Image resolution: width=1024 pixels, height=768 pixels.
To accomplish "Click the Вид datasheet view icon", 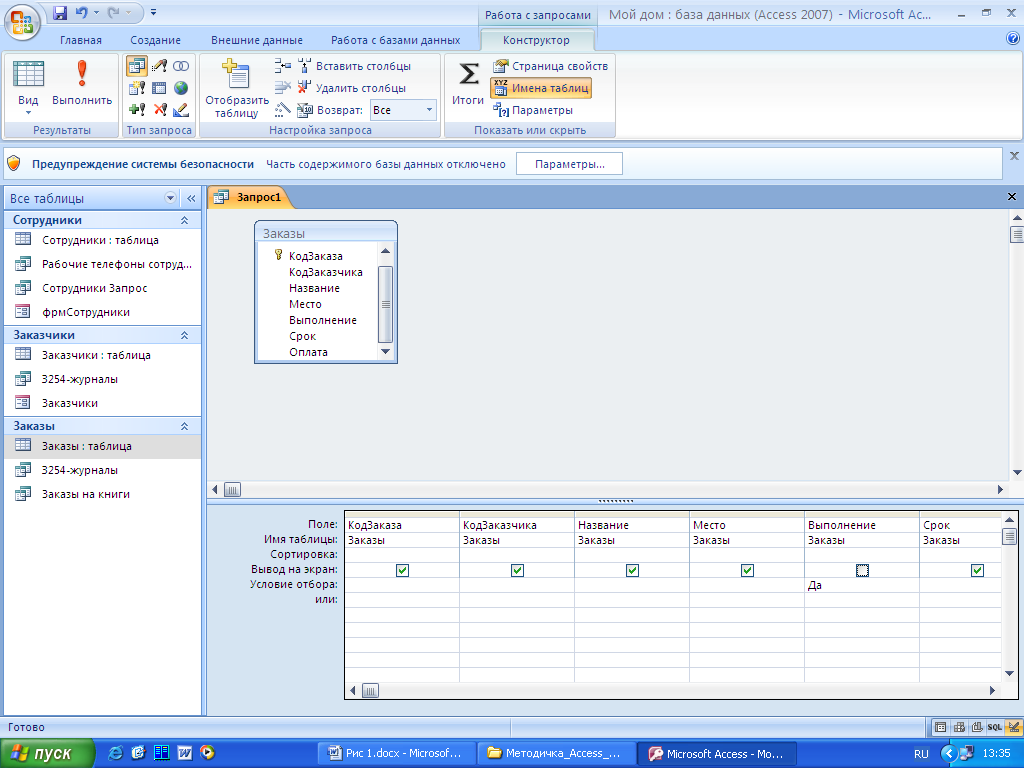I will tap(28, 74).
